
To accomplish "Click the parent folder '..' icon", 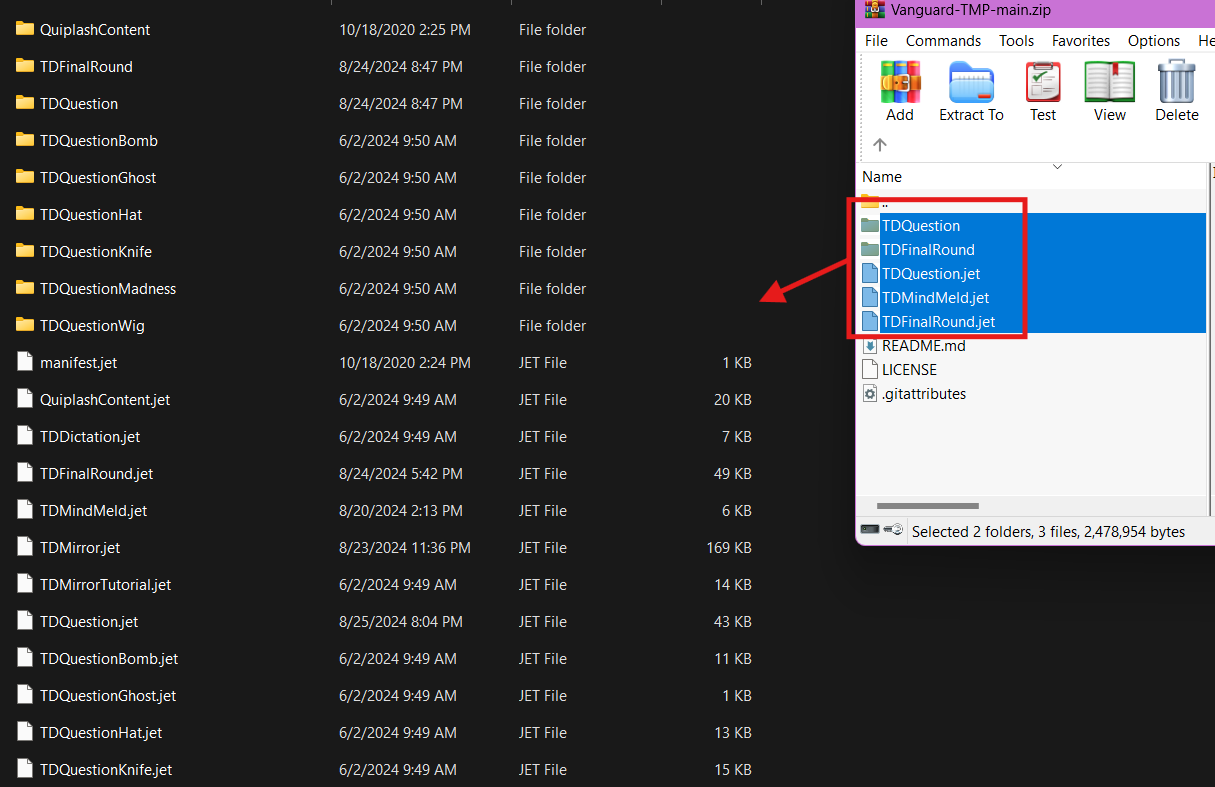I will coord(869,201).
